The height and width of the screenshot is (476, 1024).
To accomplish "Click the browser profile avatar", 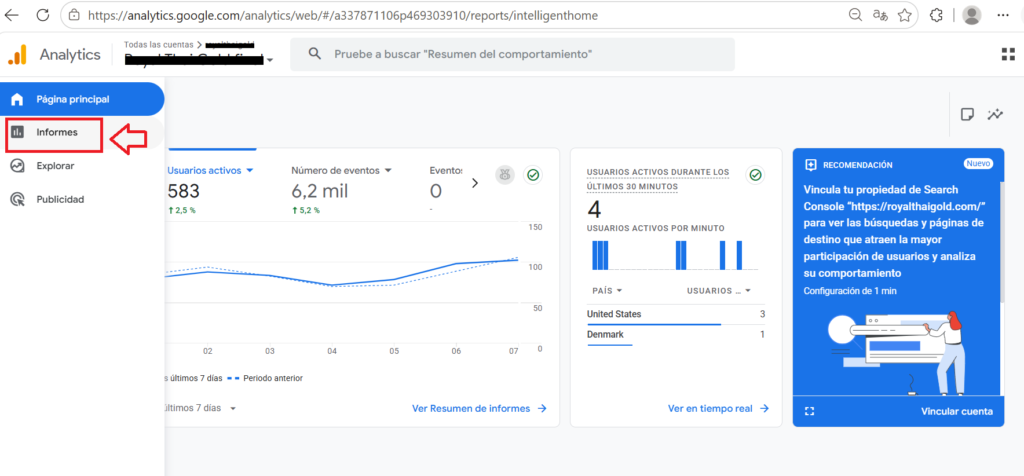I will click(x=972, y=14).
